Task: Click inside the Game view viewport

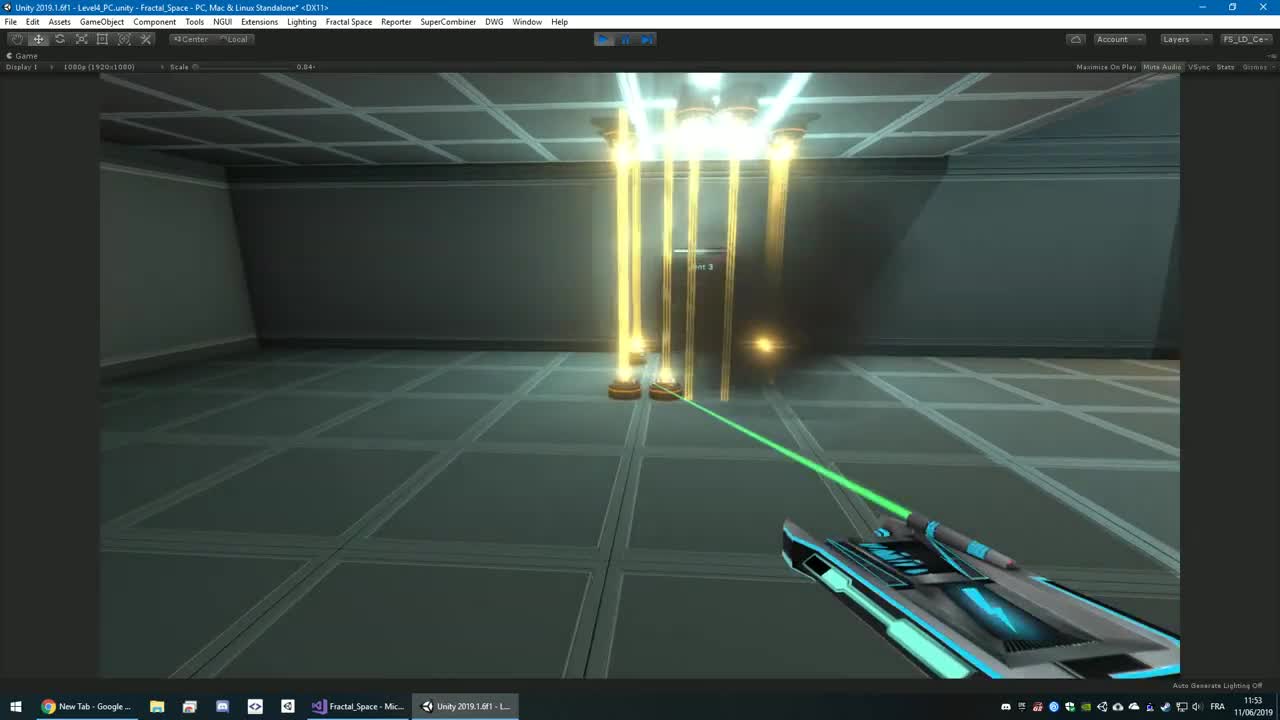Action: 640,375
